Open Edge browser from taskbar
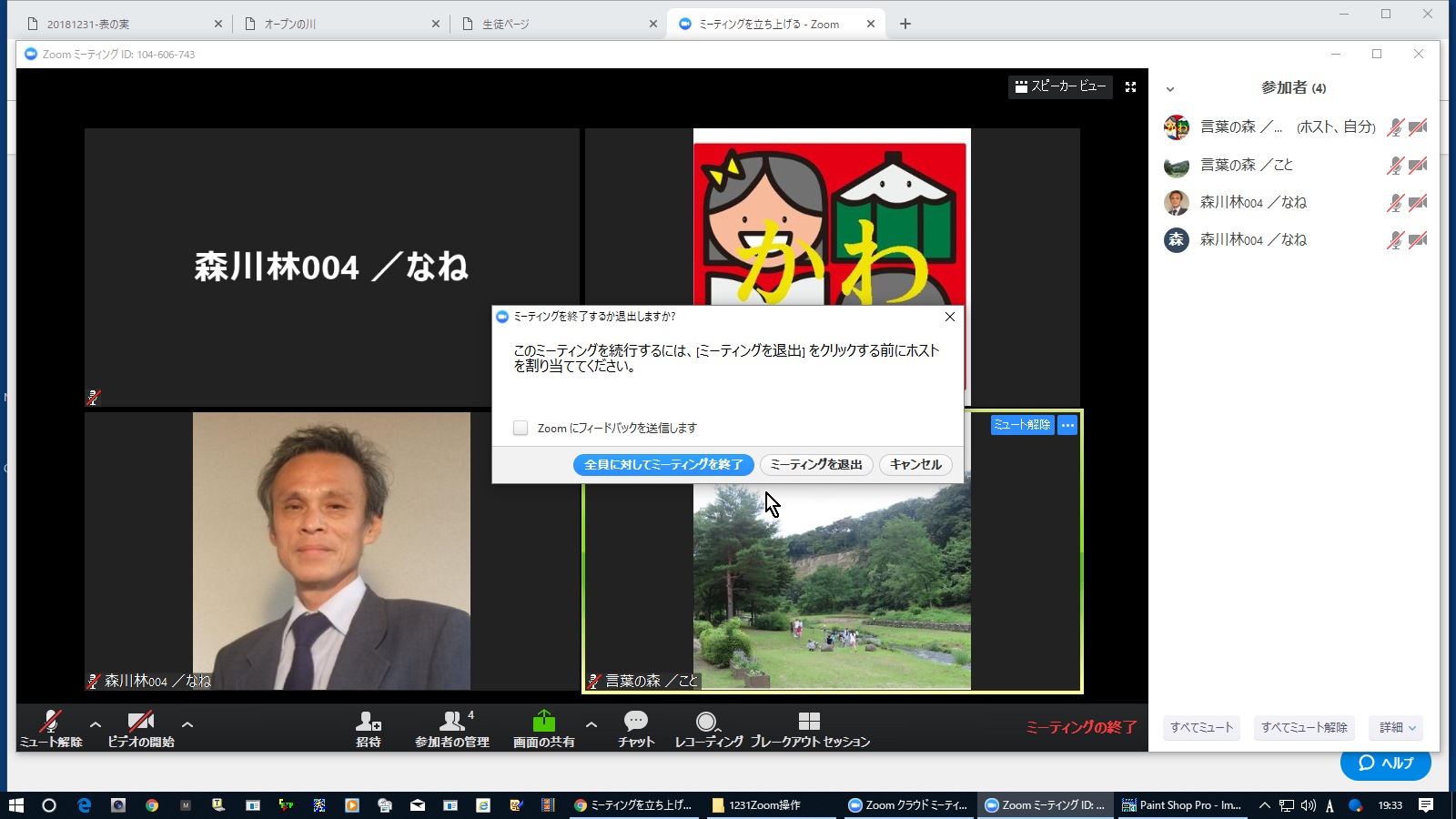 tap(84, 805)
